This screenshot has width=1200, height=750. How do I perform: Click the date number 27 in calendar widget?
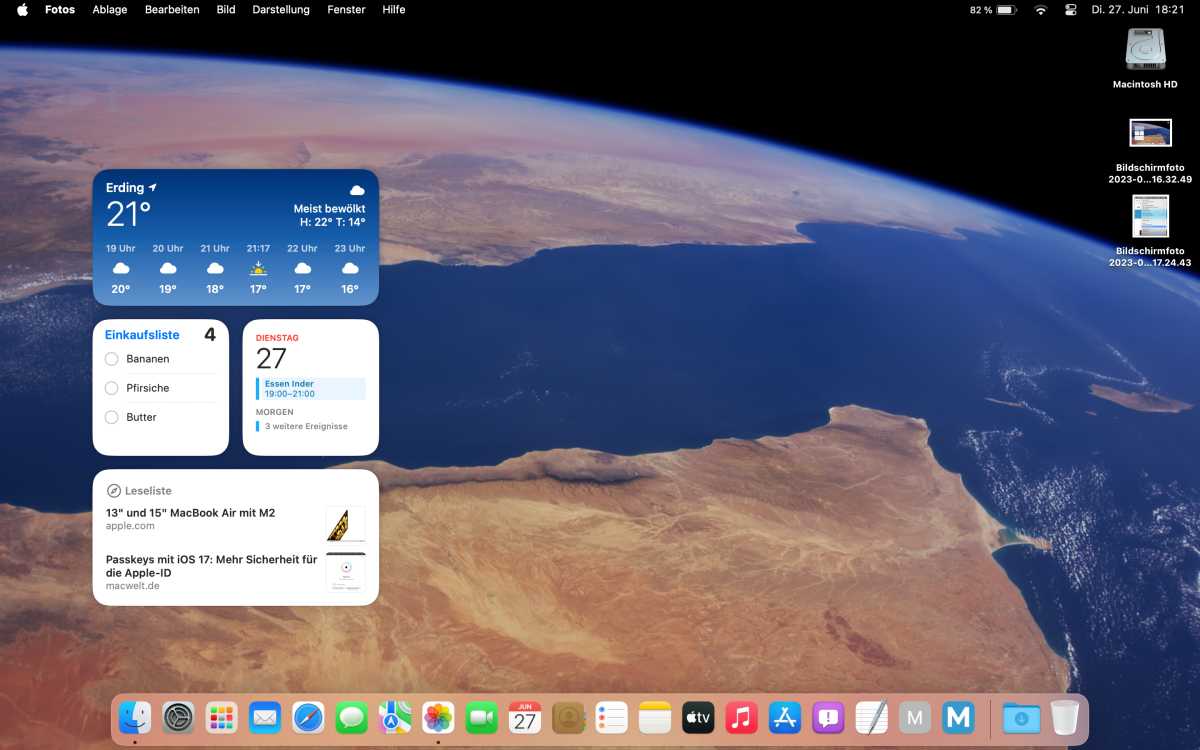click(271, 358)
